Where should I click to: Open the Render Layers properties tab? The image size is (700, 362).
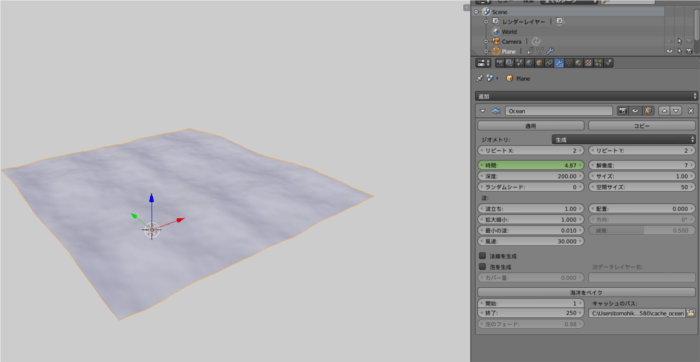tap(509, 63)
